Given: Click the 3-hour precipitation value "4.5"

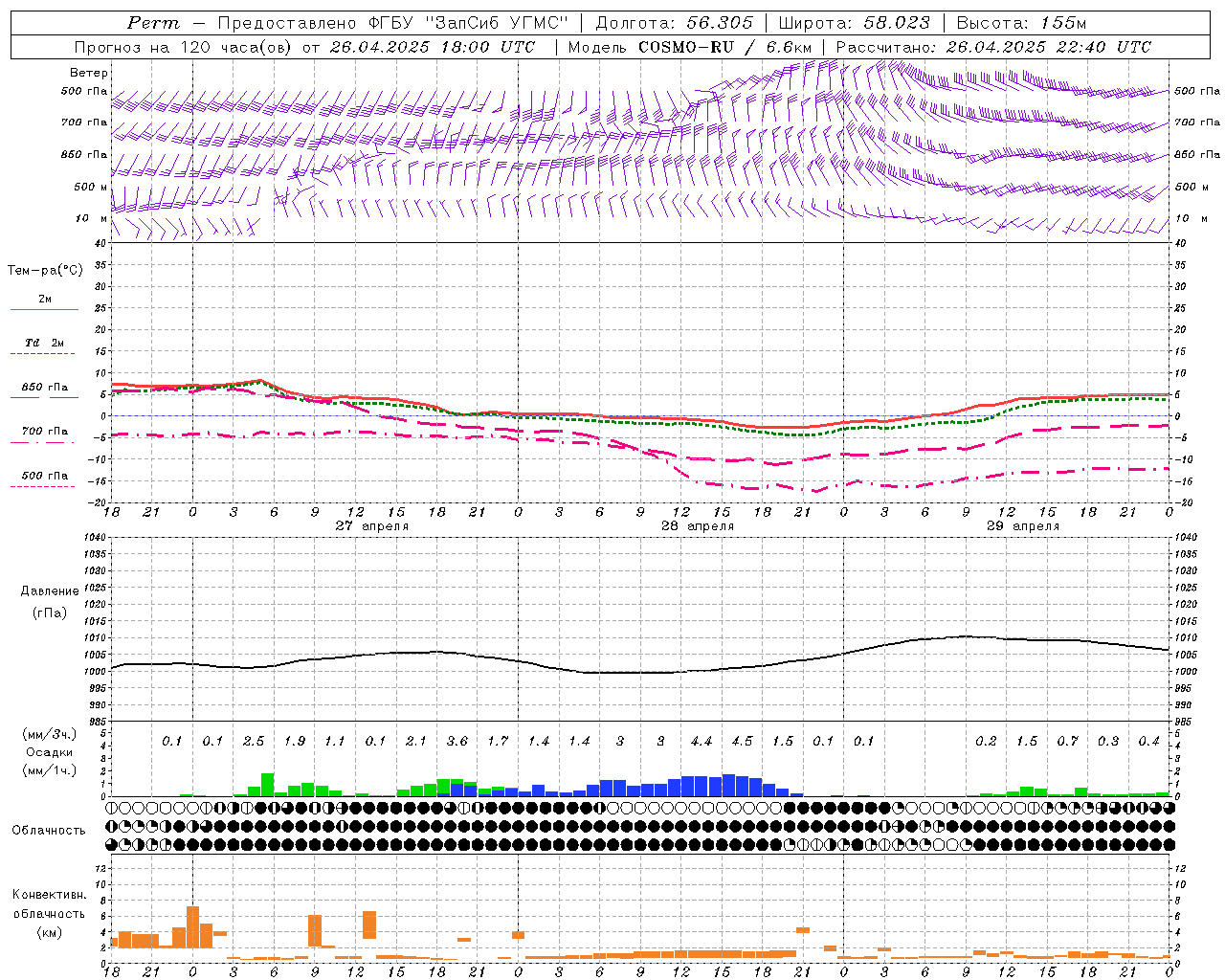Looking at the screenshot, I should [x=742, y=741].
